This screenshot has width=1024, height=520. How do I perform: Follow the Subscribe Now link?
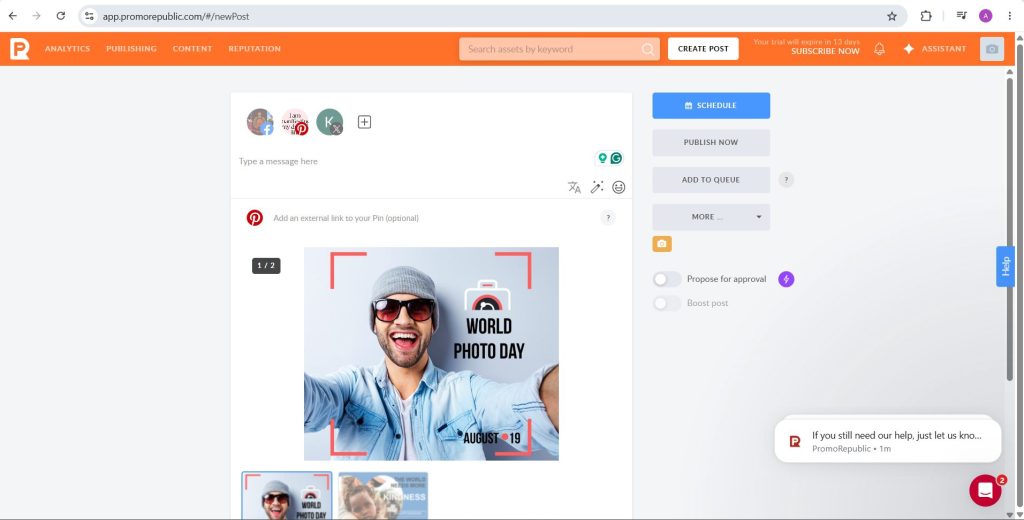tap(825, 52)
